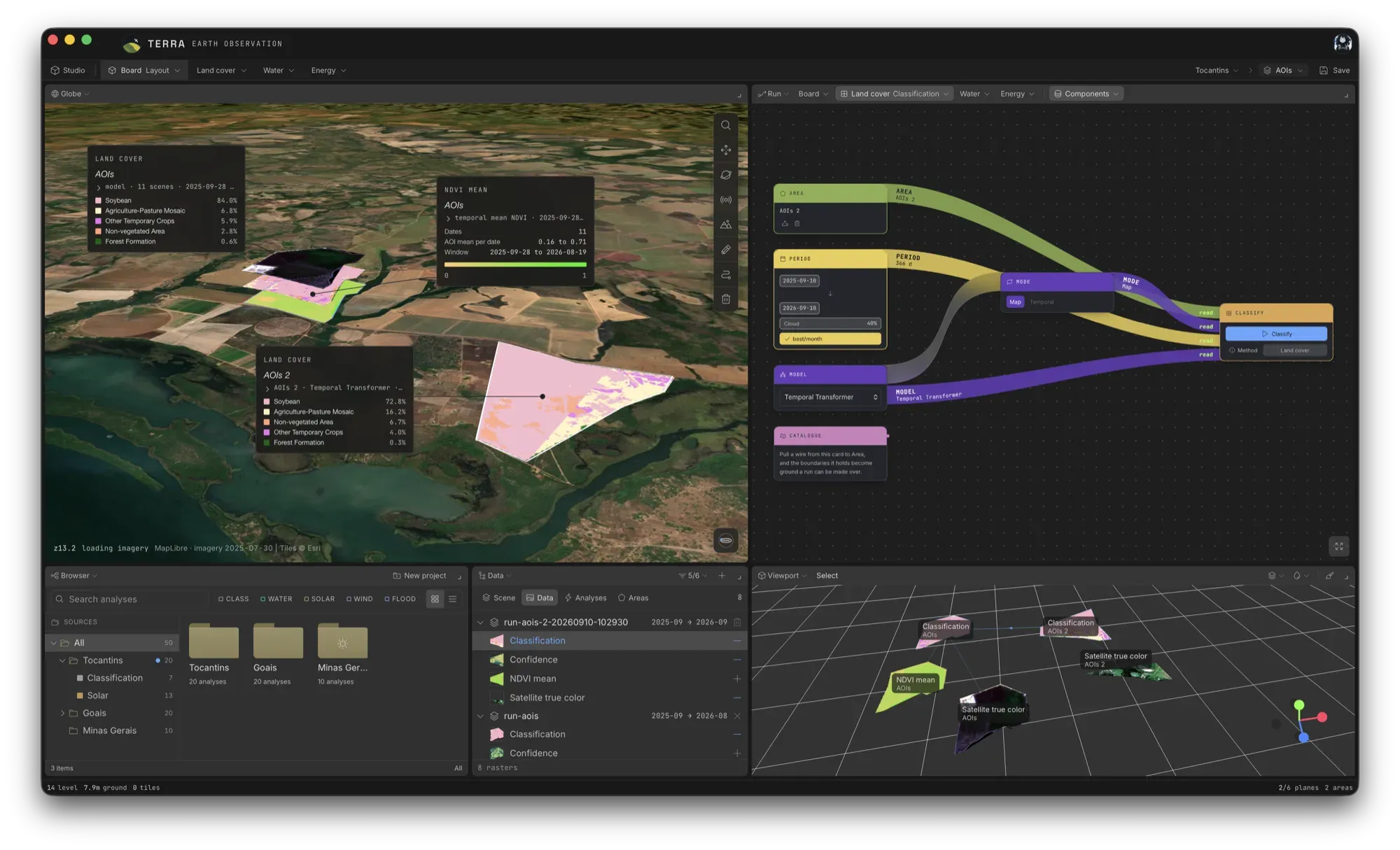Open the user avatar at top right

(x=1343, y=43)
